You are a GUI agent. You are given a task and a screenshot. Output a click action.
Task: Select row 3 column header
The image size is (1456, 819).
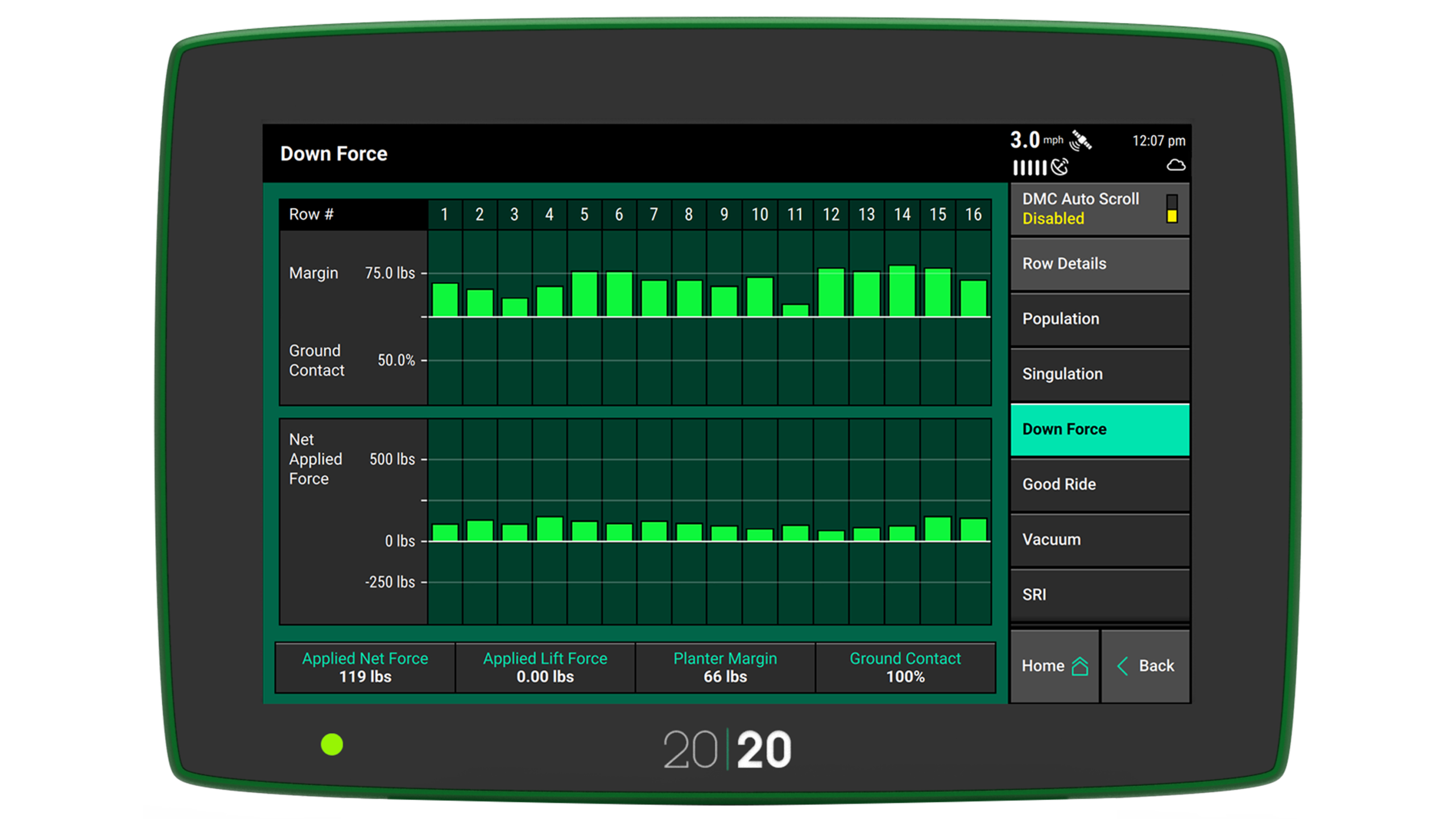(x=515, y=215)
